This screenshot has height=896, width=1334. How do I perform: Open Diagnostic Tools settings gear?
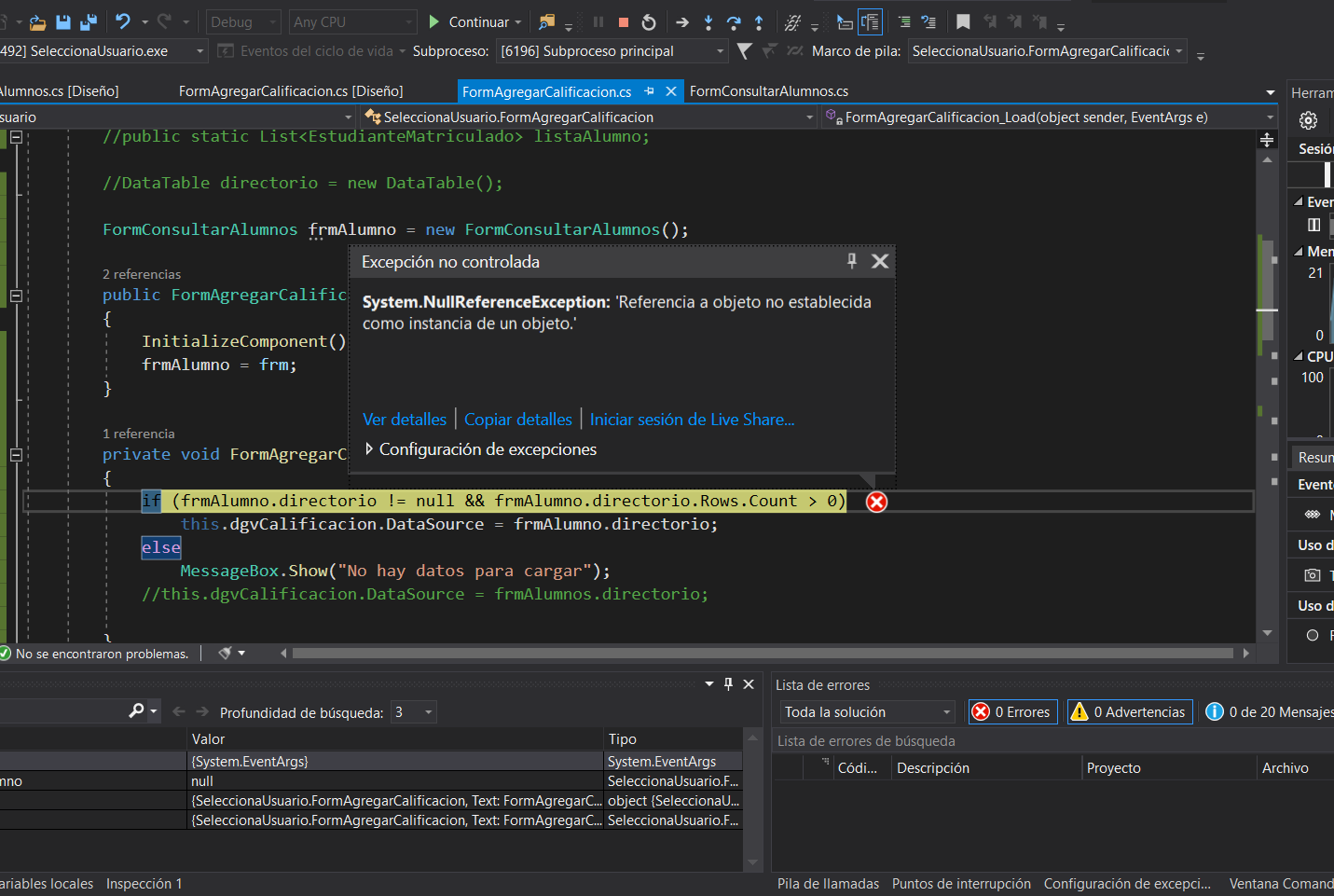1308,120
